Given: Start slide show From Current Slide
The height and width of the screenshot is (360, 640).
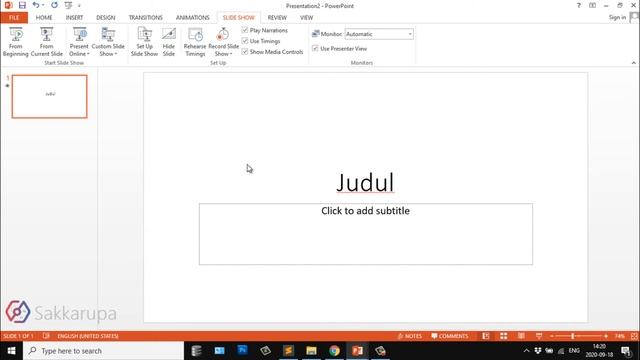Looking at the screenshot, I should (x=47, y=42).
